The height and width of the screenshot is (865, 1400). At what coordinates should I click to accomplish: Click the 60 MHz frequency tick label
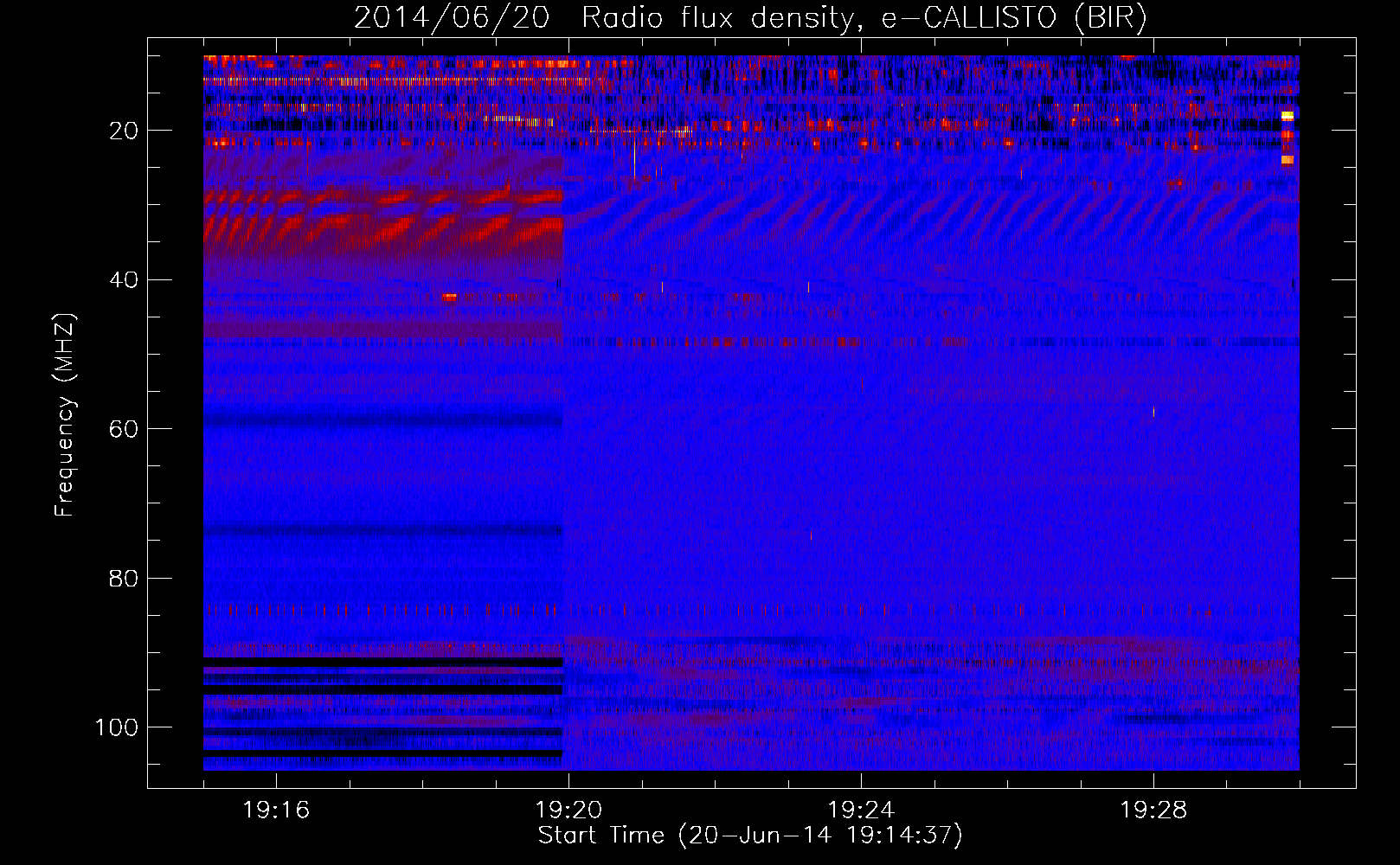point(124,429)
